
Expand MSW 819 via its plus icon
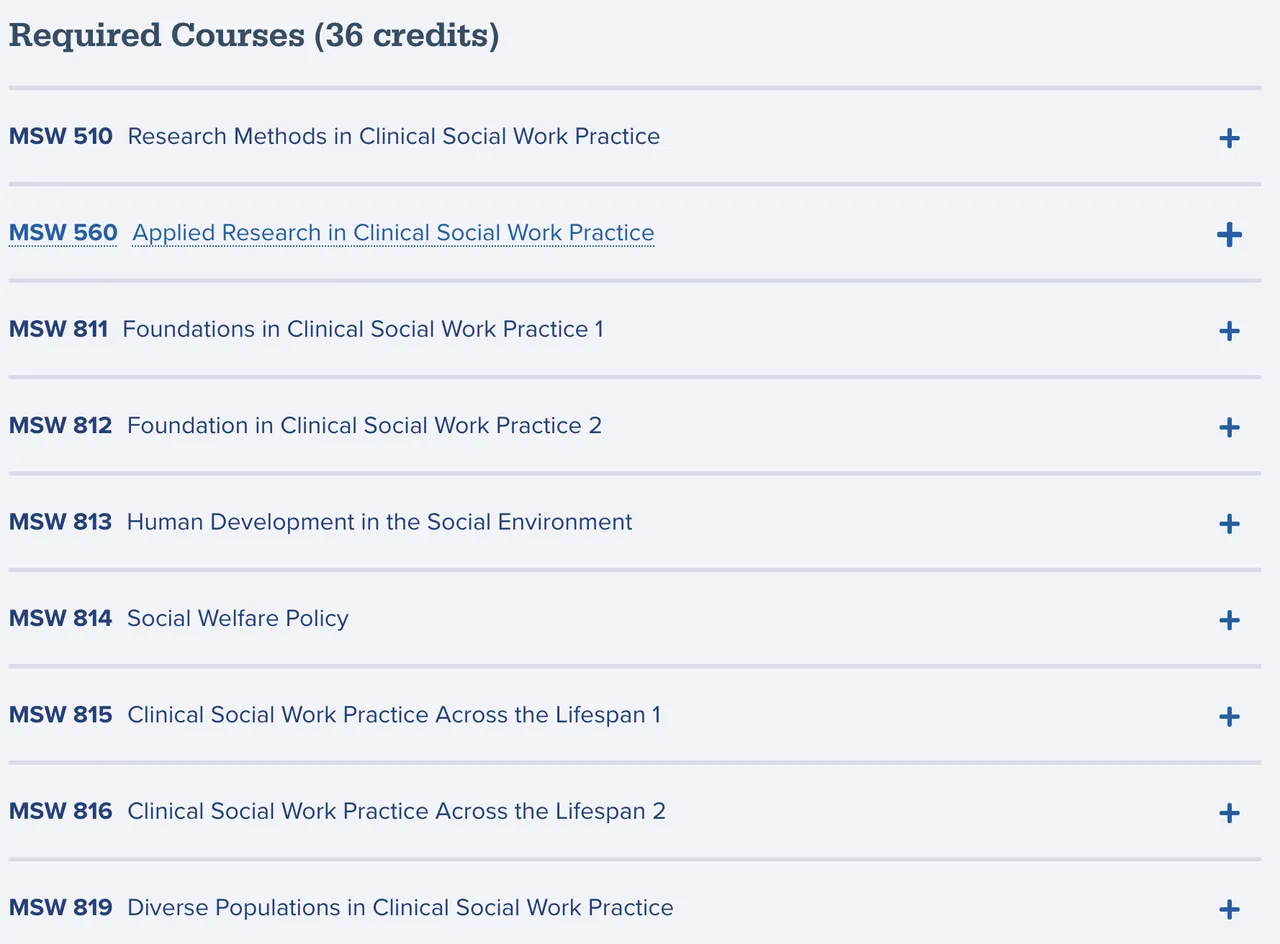click(x=1229, y=910)
